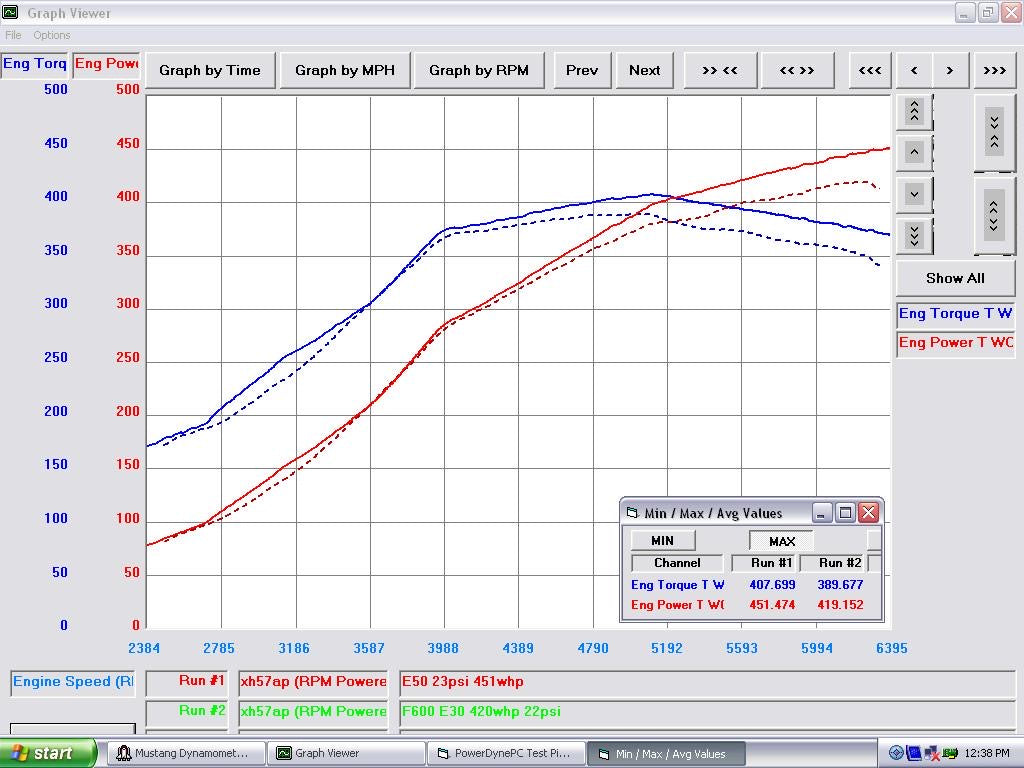1024x768 pixels.
Task: Click the horizontal zoom-in '>> <<' button
Action: coord(719,70)
